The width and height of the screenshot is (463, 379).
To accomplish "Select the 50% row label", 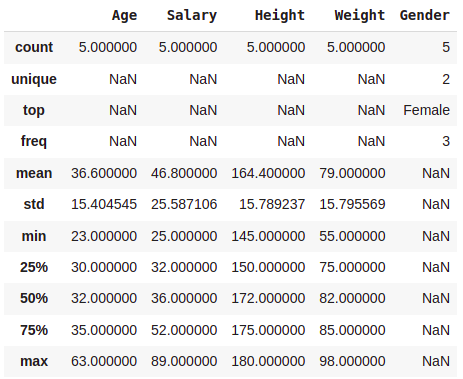I will pos(34,298).
